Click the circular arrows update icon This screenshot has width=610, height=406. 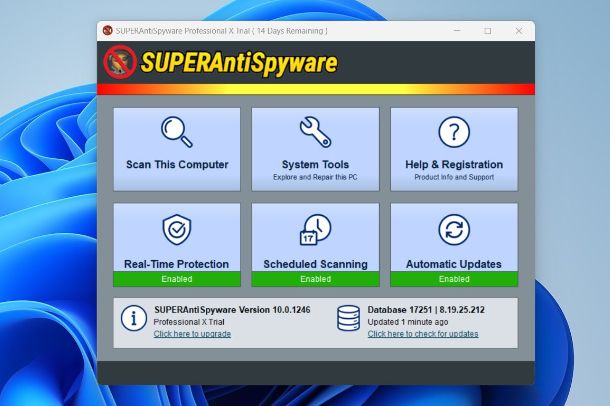(454, 230)
